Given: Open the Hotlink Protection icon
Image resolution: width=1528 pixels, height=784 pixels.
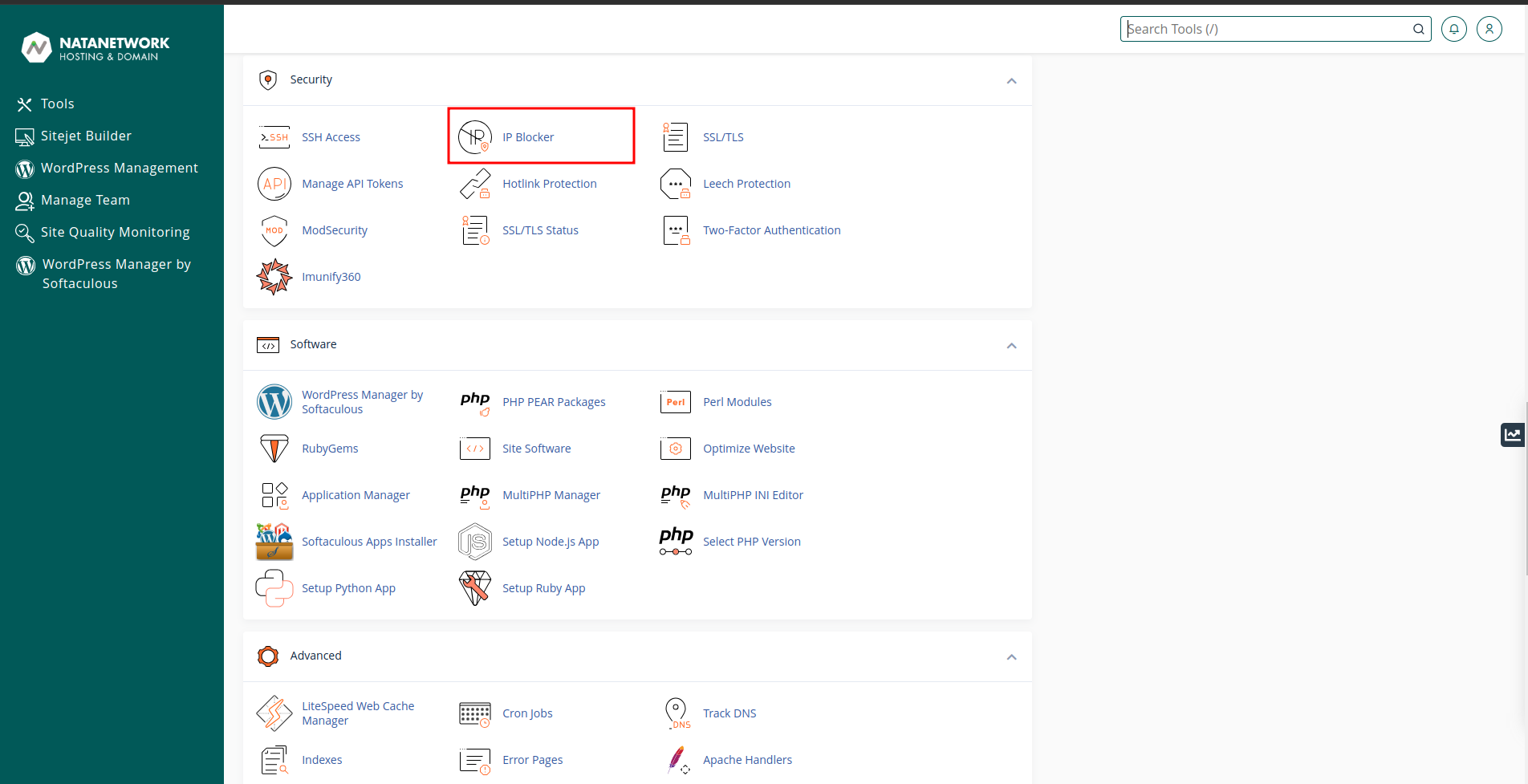Looking at the screenshot, I should tap(475, 184).
